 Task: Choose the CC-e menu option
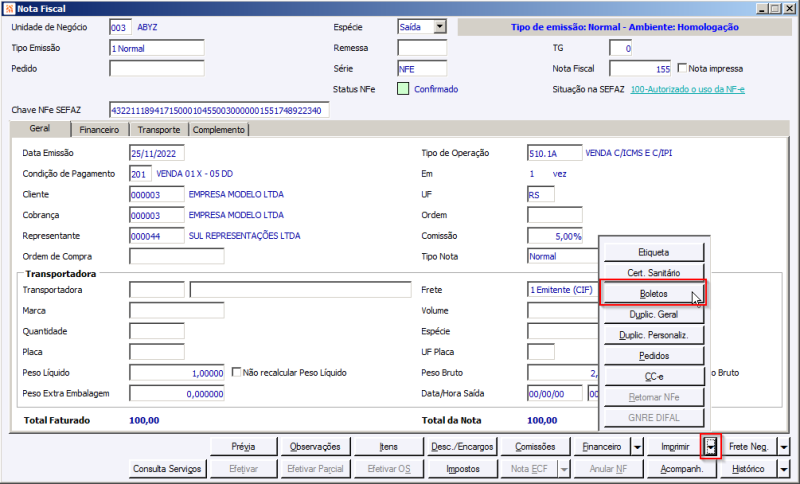(x=654, y=376)
